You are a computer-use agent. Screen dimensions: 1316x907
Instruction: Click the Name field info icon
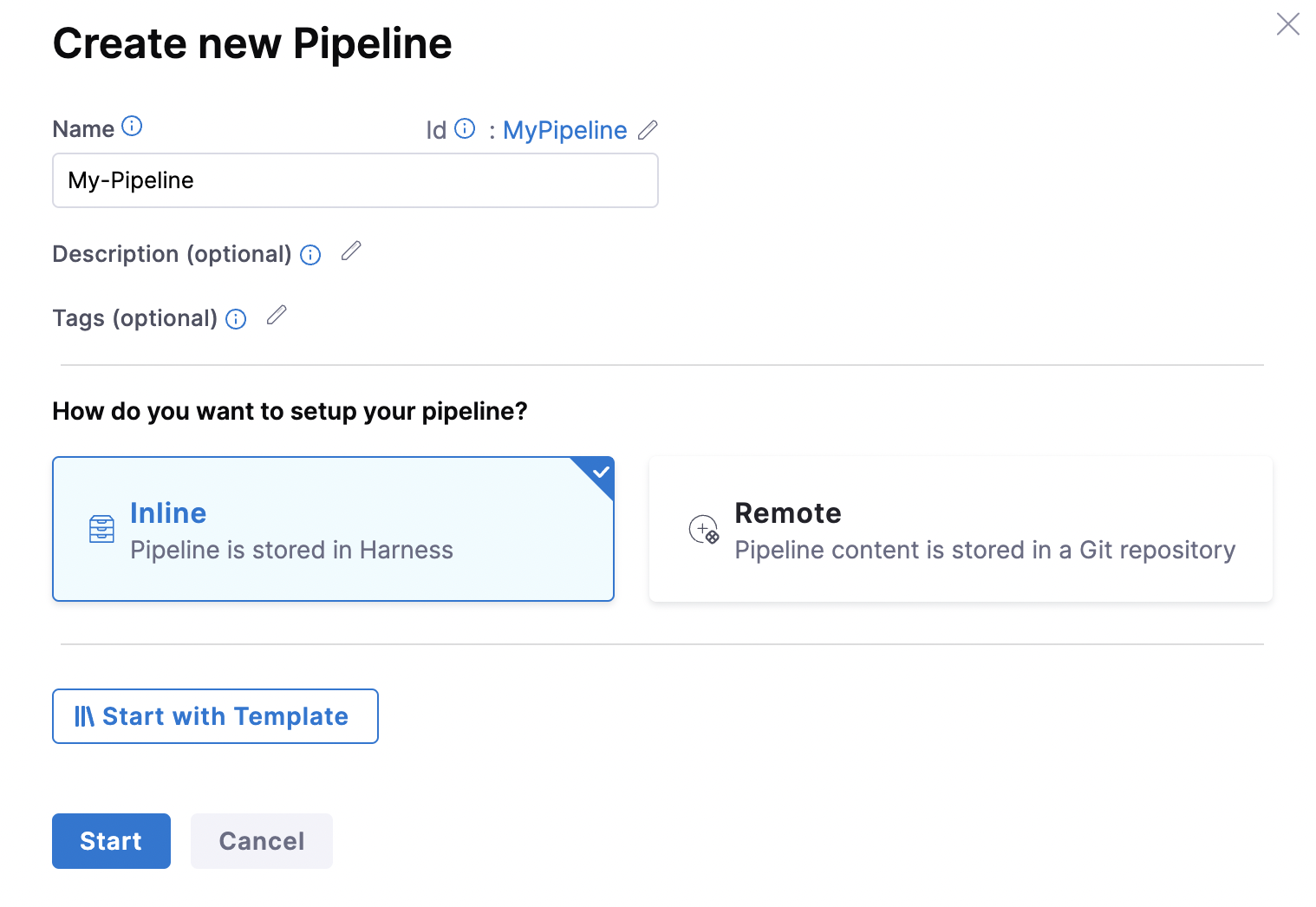(132, 127)
